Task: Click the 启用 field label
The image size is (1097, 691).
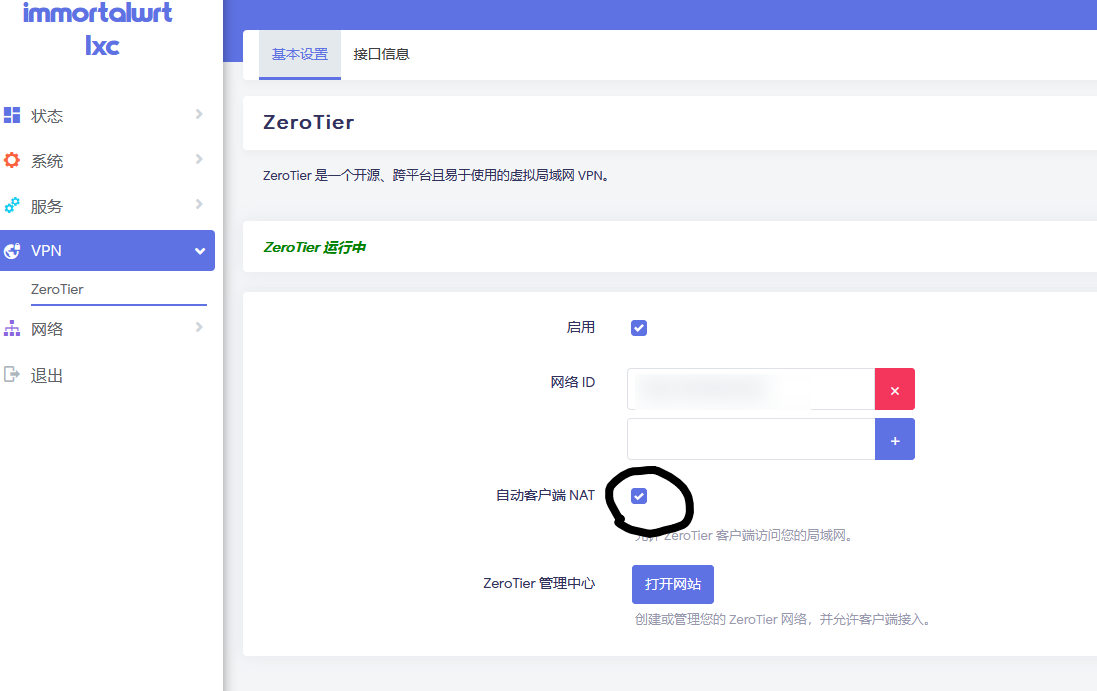Action: click(x=581, y=327)
